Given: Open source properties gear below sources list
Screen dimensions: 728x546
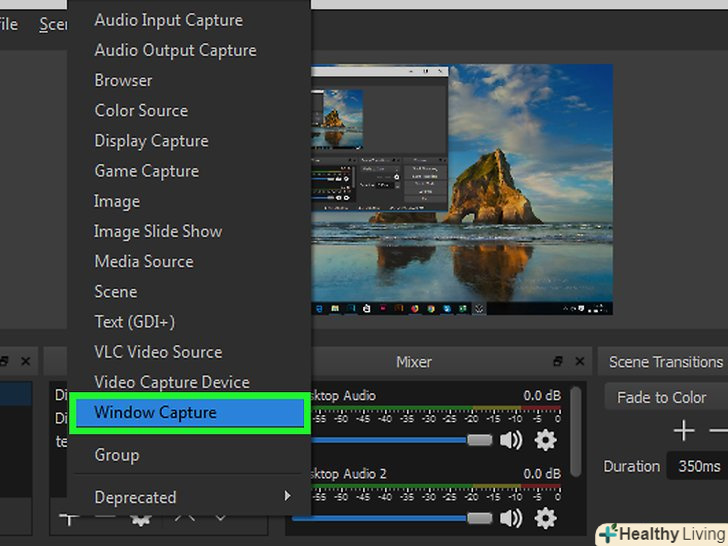Looking at the screenshot, I should [x=141, y=517].
